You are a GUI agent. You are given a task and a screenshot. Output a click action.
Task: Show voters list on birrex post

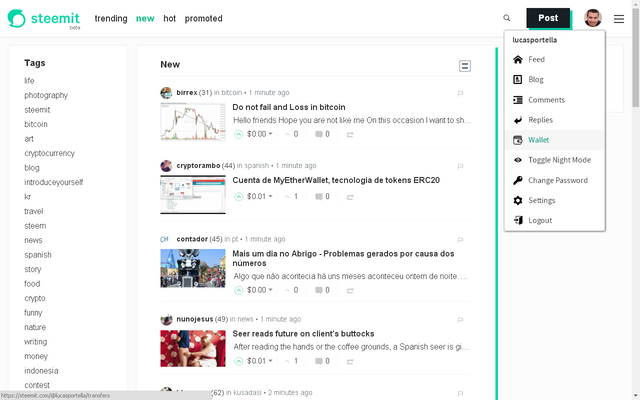[291, 134]
